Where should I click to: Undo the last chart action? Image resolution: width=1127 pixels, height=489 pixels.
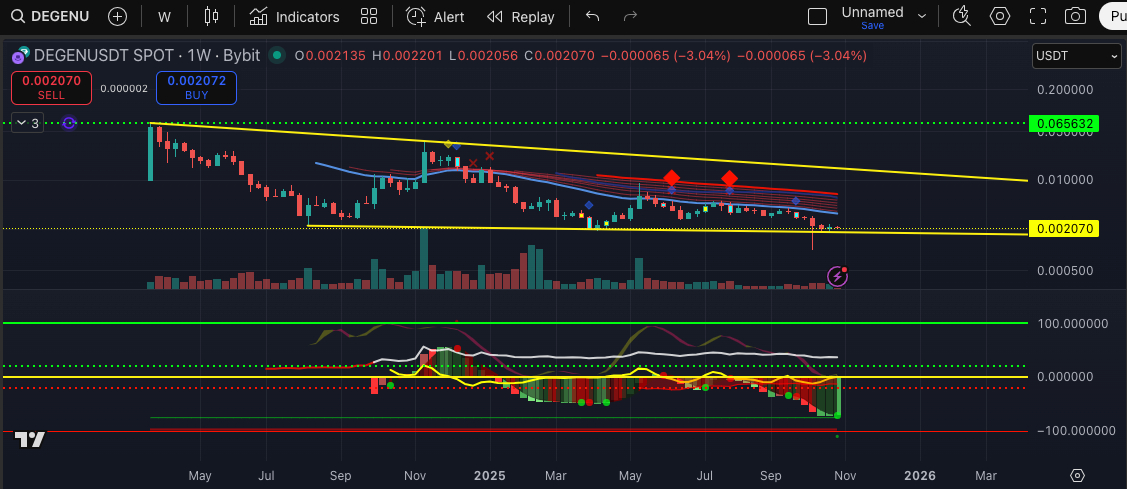pyautogui.click(x=592, y=17)
